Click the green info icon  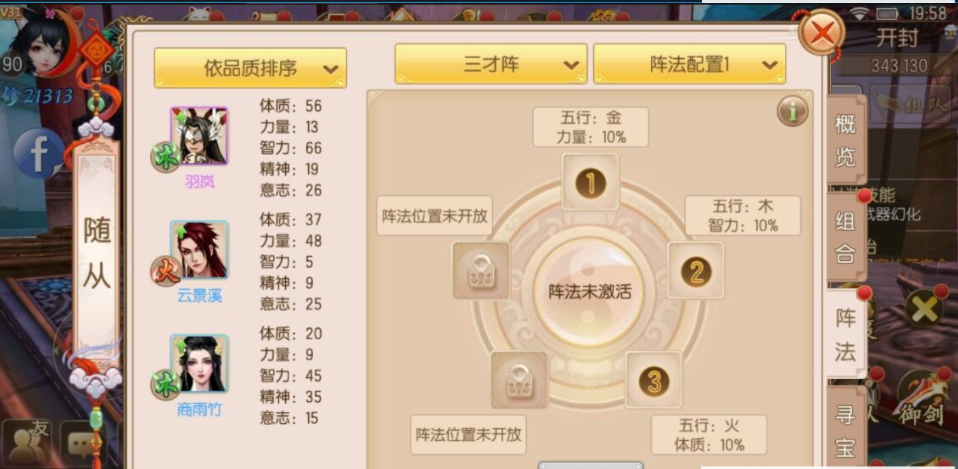point(792,111)
